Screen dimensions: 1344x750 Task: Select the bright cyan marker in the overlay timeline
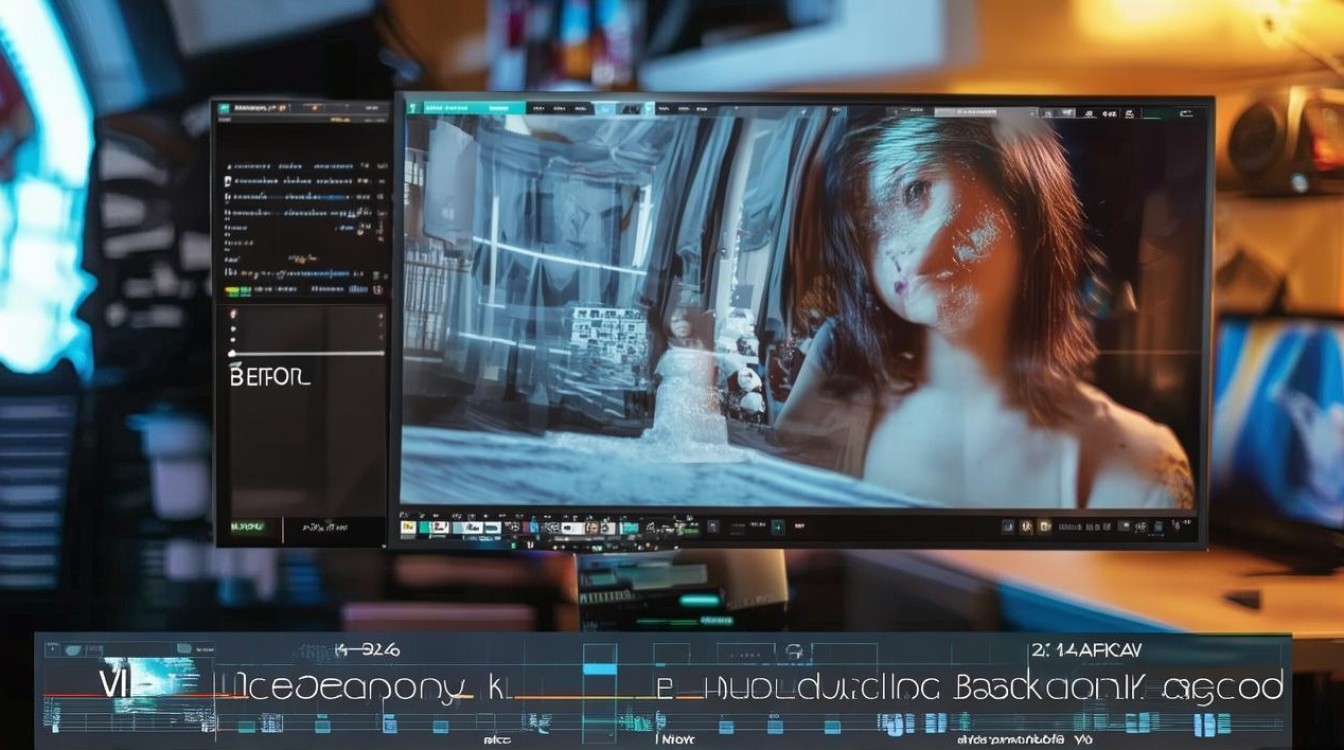pos(600,667)
